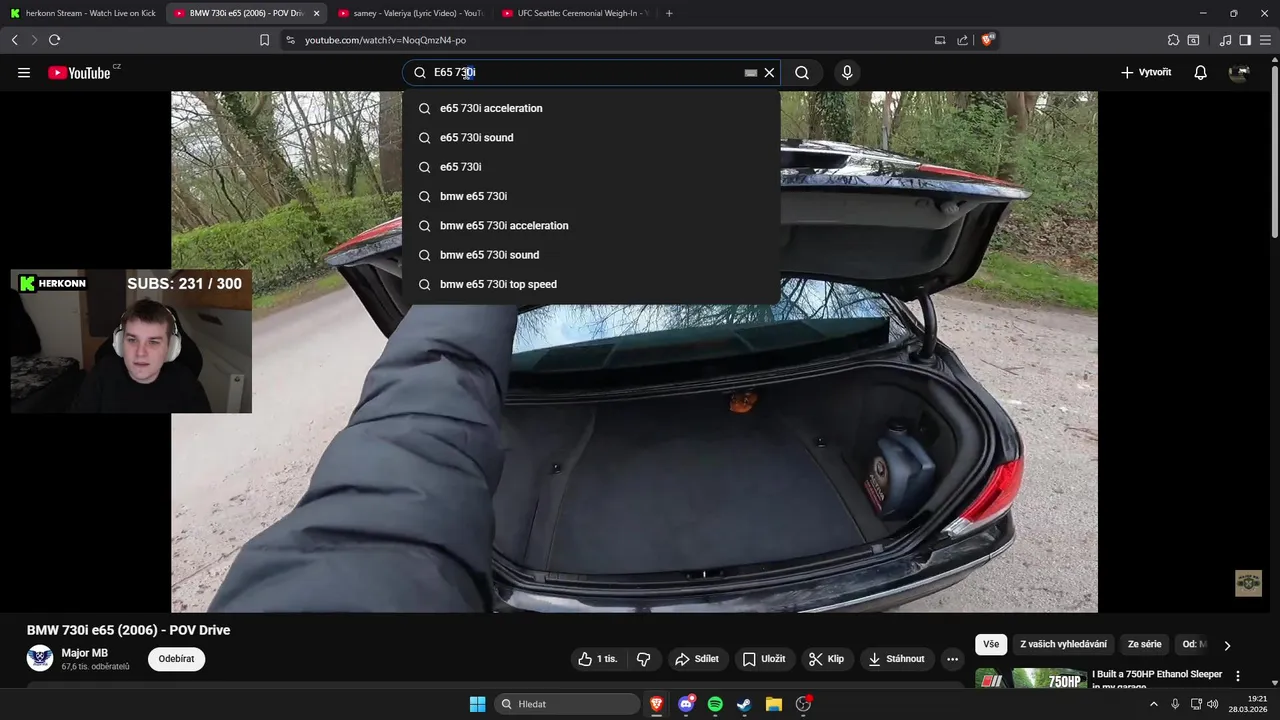Close the BMW 730i e65 tab

tap(317, 13)
